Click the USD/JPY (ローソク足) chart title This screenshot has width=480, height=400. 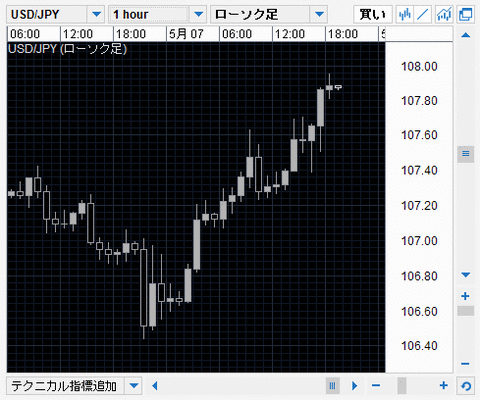(x=68, y=49)
